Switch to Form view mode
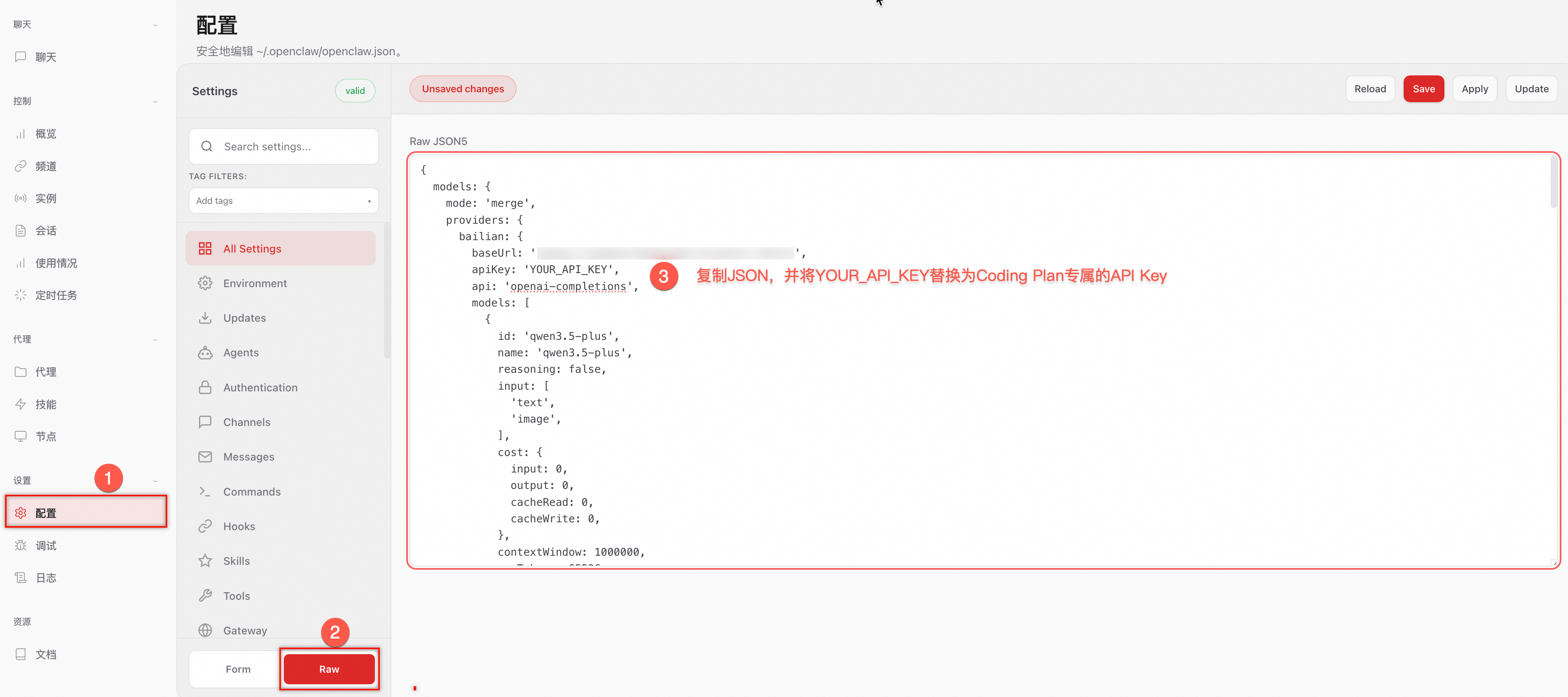The image size is (1568, 697). (x=237, y=669)
